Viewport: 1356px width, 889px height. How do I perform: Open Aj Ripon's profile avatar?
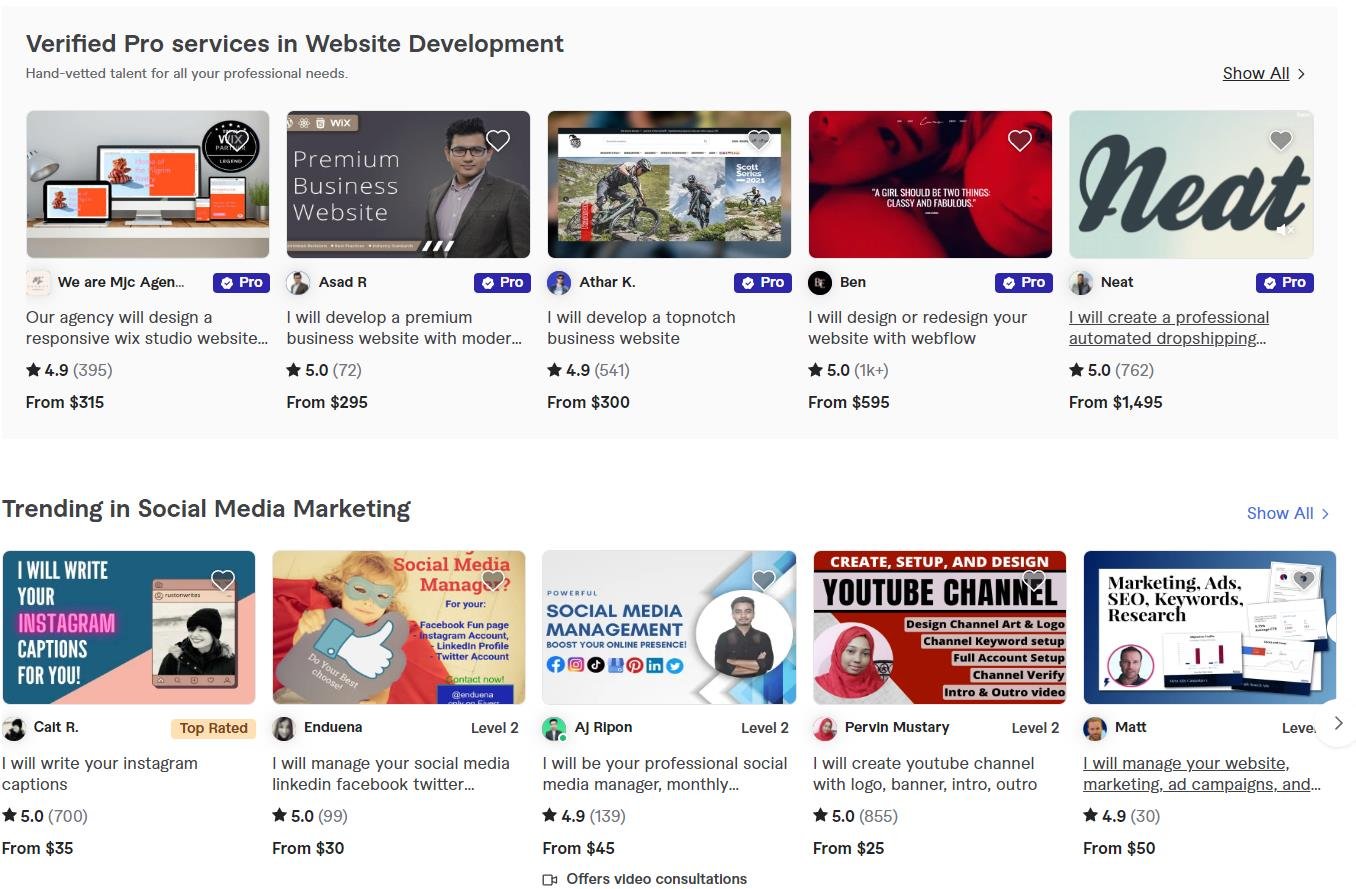[554, 728]
